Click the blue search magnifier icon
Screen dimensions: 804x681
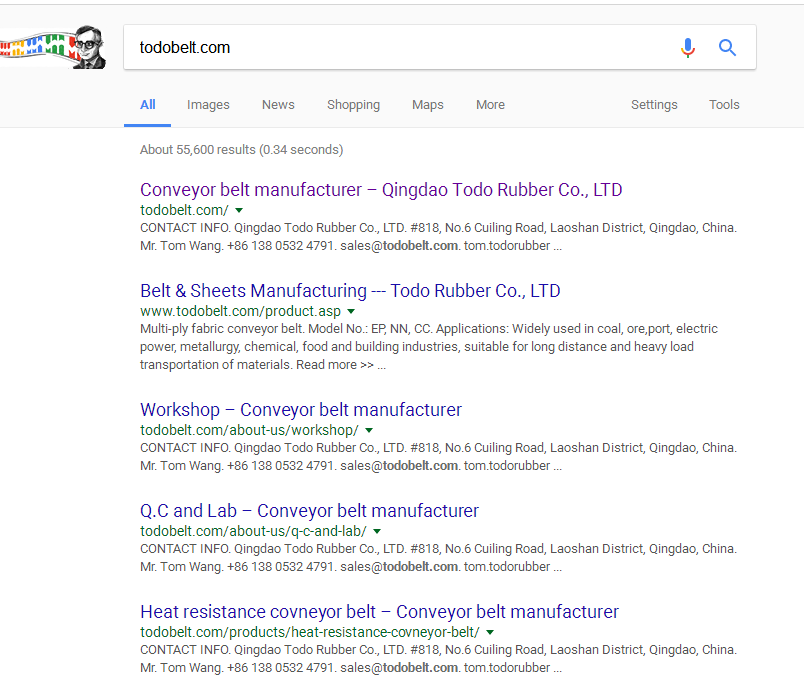[x=727, y=48]
